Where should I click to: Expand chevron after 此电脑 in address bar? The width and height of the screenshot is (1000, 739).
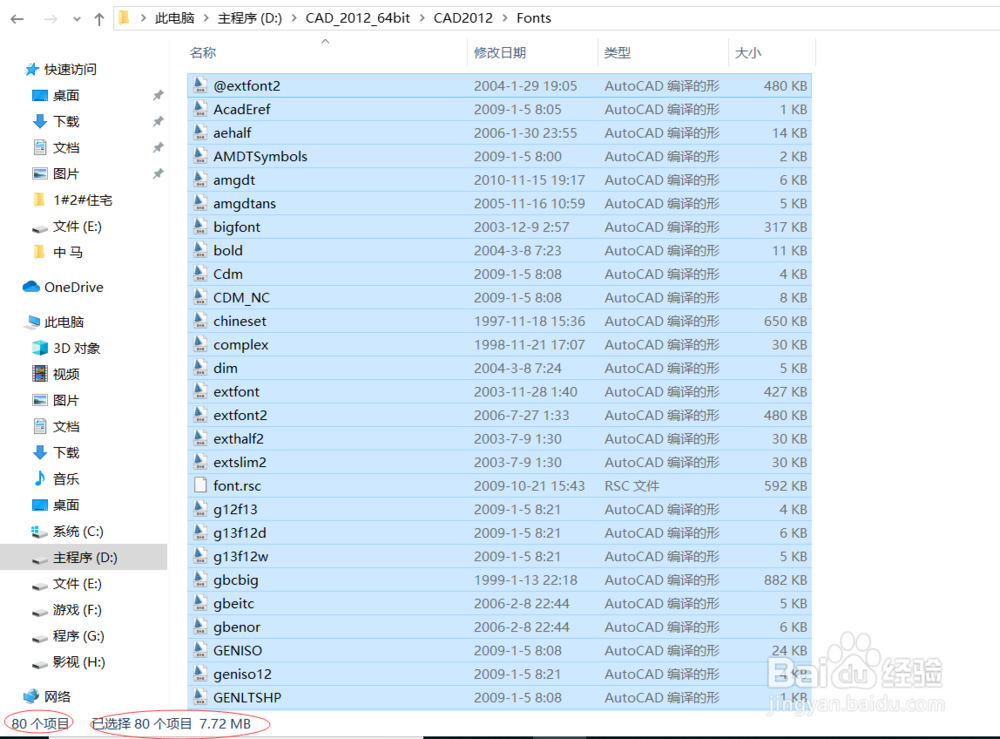tap(206, 18)
